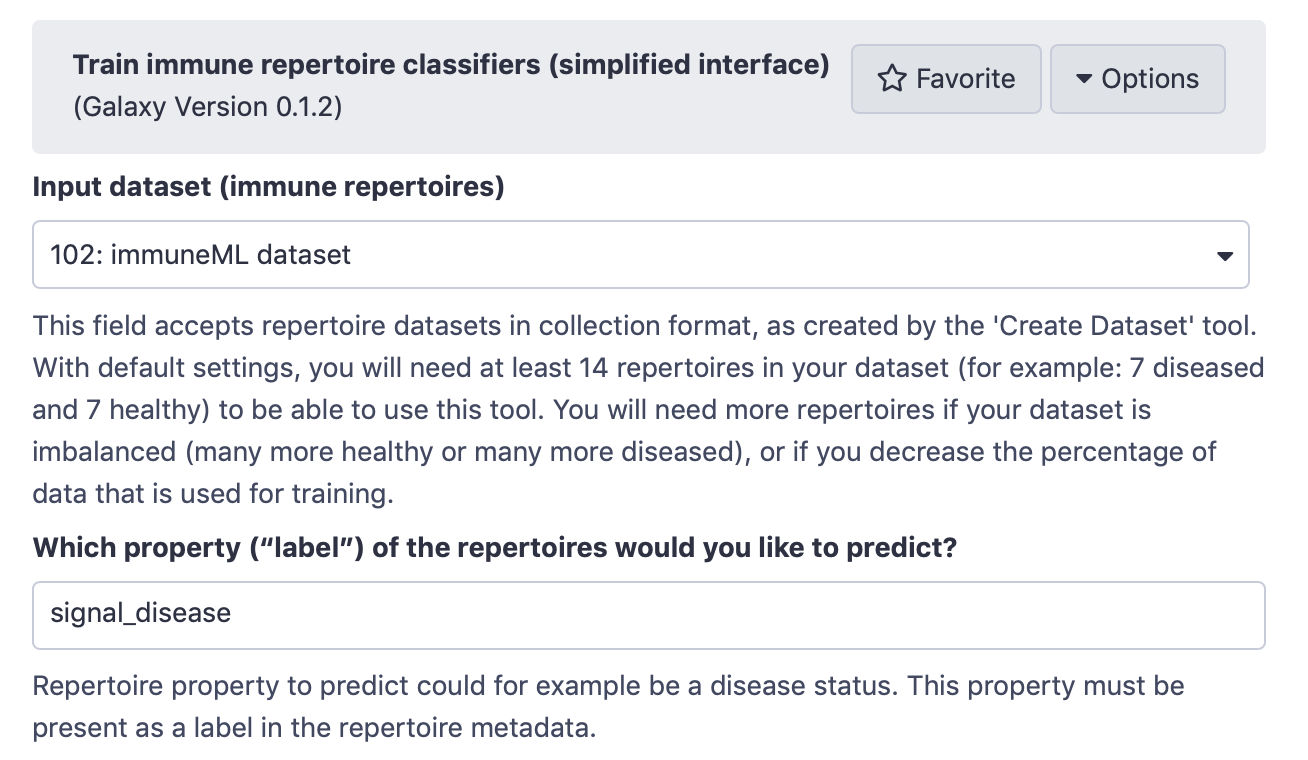Add this tool to Favorites
The image size is (1308, 760).
946,79
